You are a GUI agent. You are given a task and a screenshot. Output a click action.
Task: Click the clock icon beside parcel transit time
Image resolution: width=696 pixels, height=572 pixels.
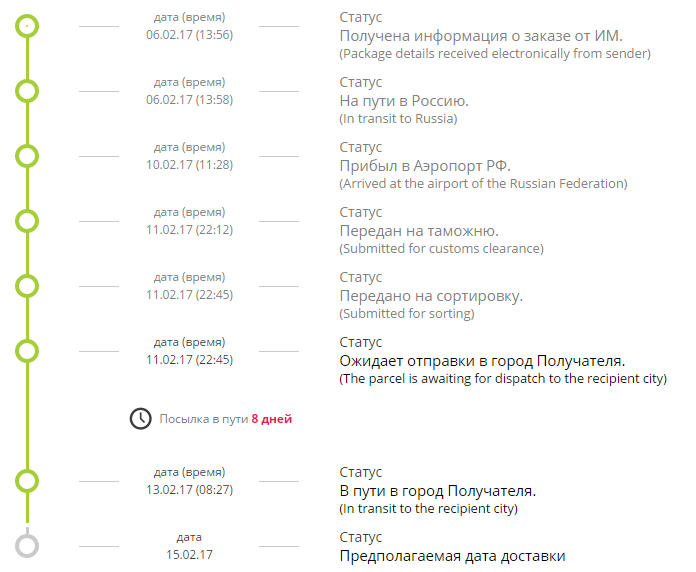141,418
